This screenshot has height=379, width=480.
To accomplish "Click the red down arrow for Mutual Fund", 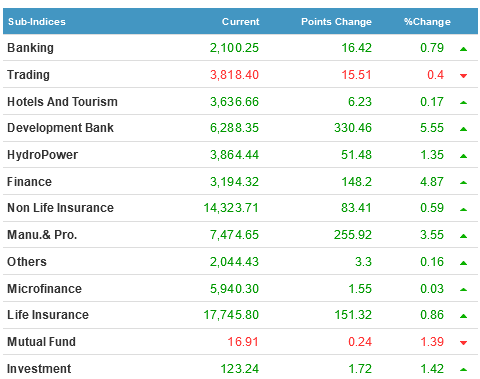I will (x=463, y=342).
